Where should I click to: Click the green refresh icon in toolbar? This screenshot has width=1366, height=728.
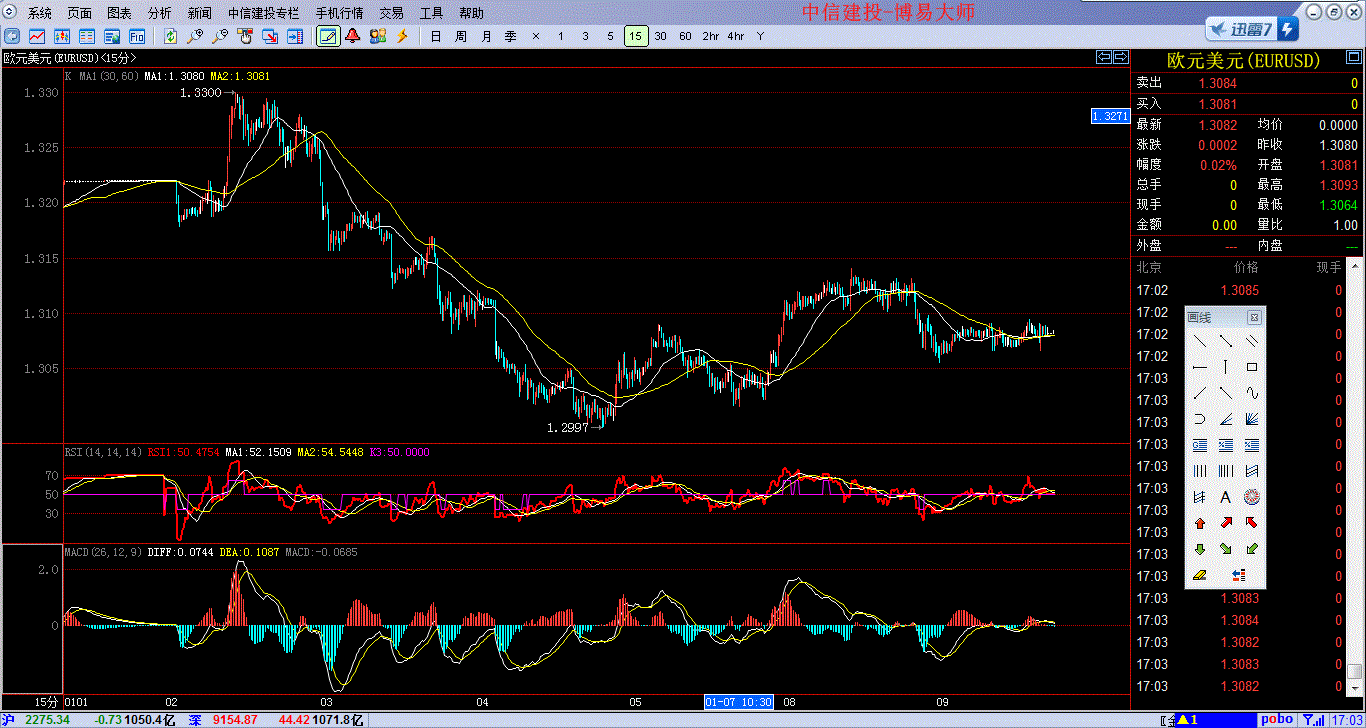tap(170, 36)
